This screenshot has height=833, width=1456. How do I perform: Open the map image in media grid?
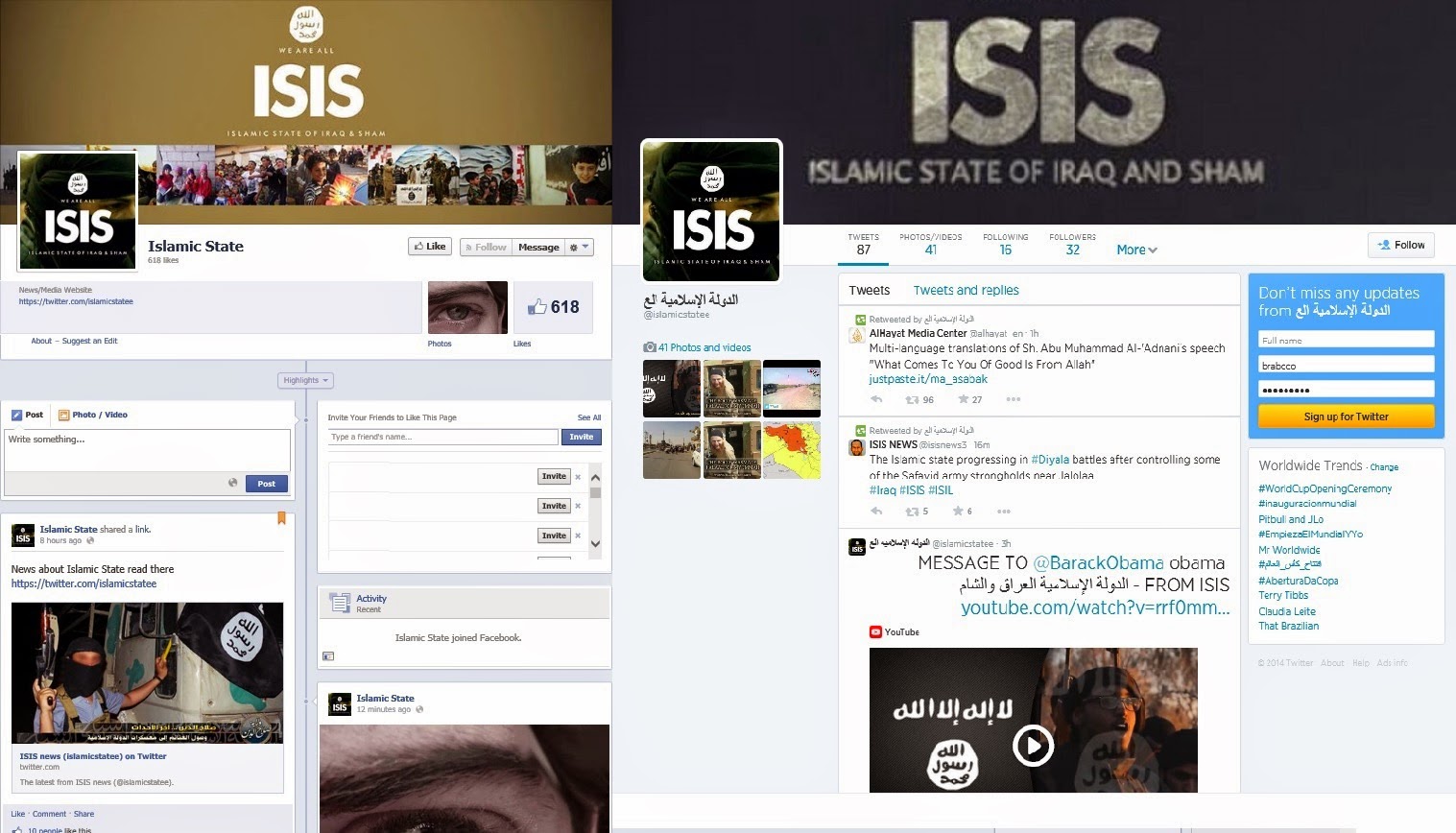792,450
